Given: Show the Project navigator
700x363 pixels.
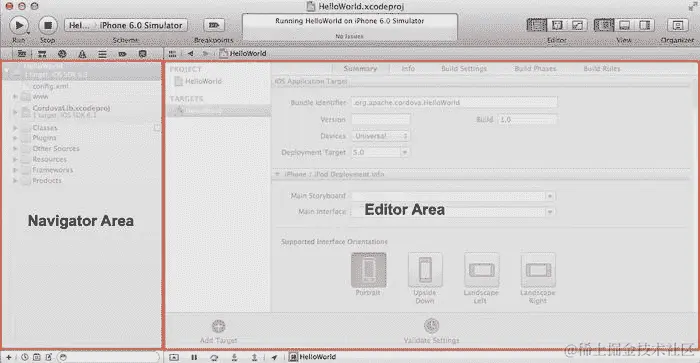Looking at the screenshot, I should tap(21, 54).
